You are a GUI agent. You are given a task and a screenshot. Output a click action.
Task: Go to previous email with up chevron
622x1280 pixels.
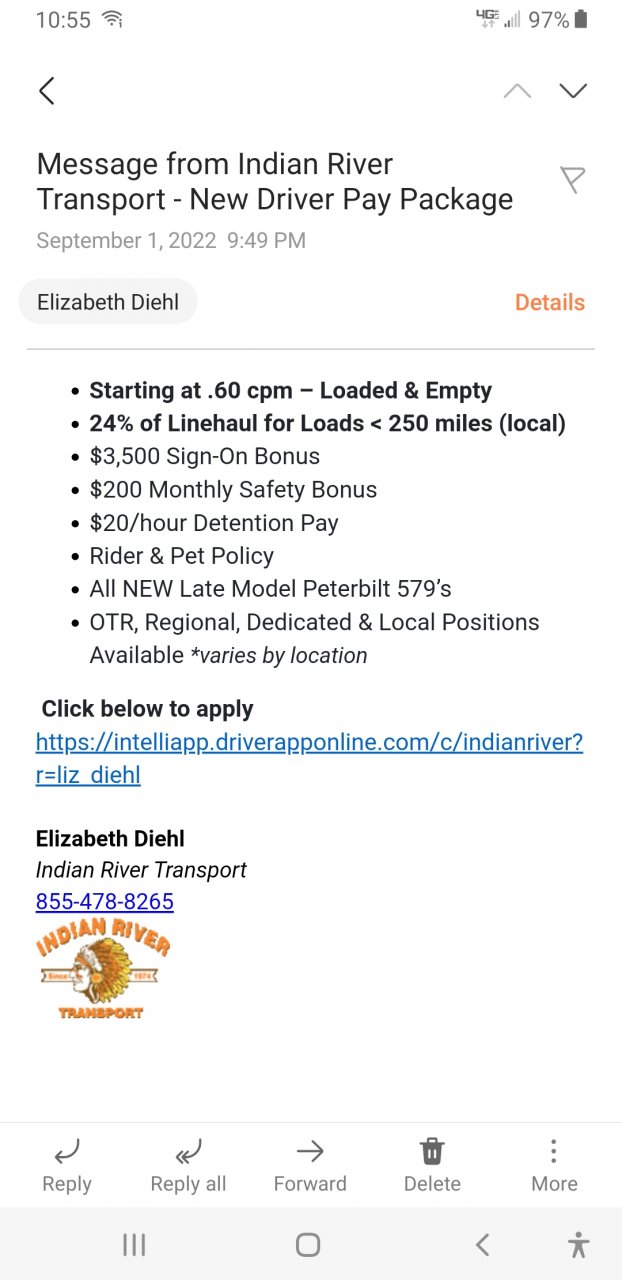pos(517,91)
